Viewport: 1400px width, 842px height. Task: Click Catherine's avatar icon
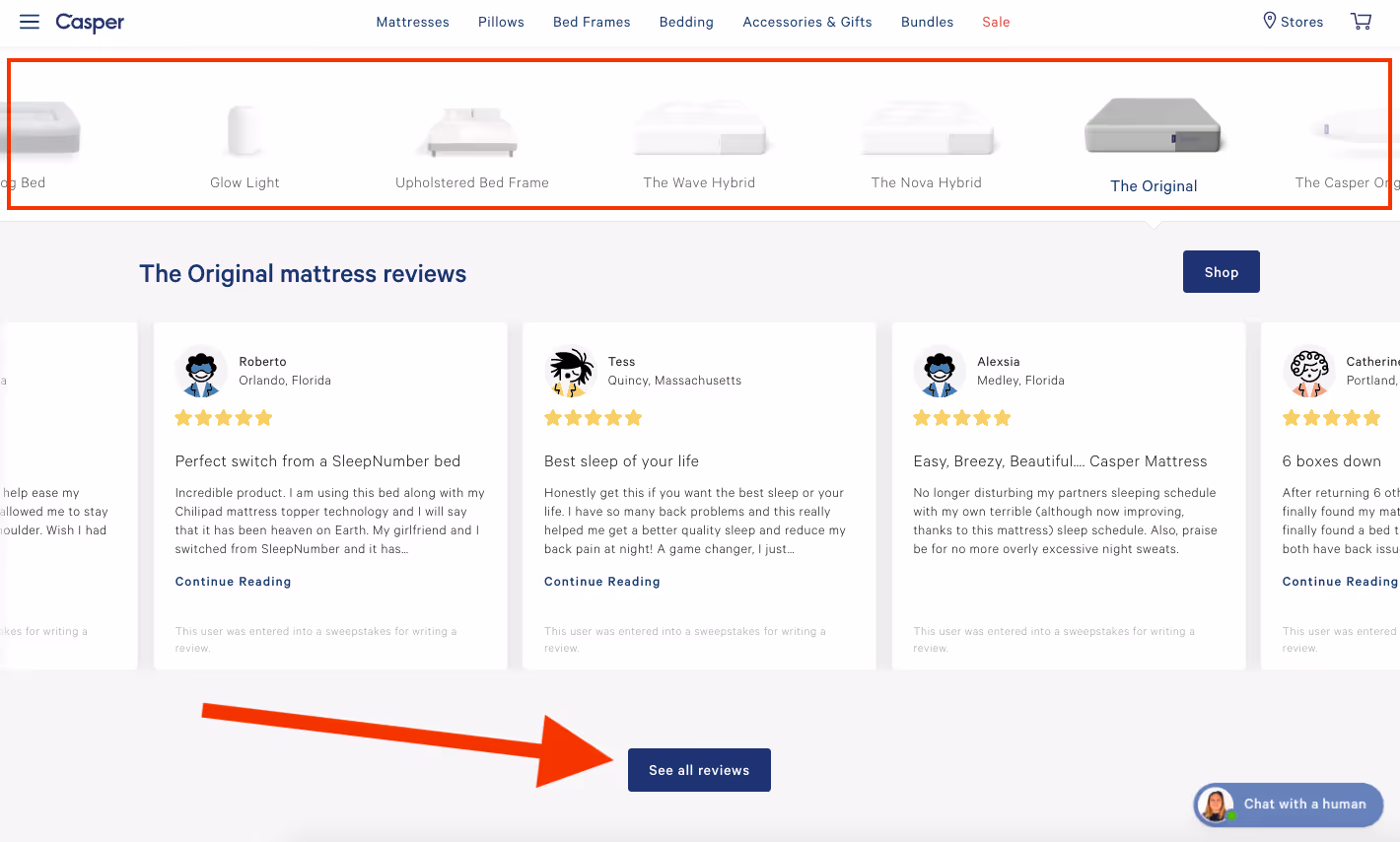[1308, 371]
